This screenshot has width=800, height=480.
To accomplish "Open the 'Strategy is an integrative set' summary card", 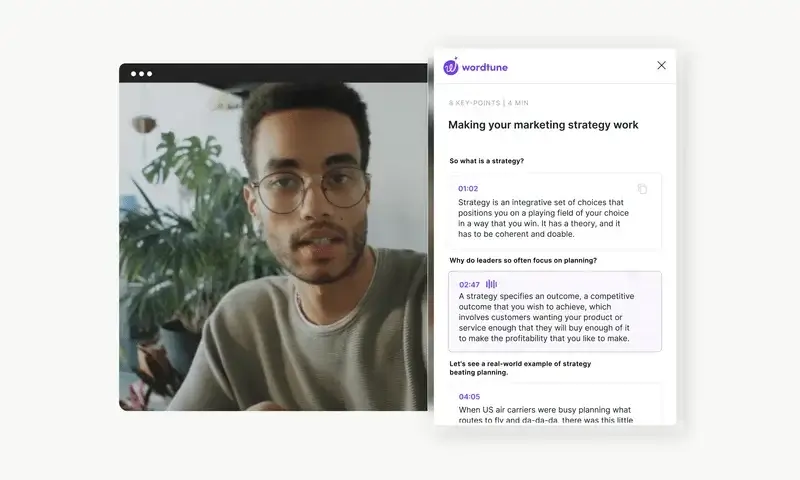I will tap(555, 211).
